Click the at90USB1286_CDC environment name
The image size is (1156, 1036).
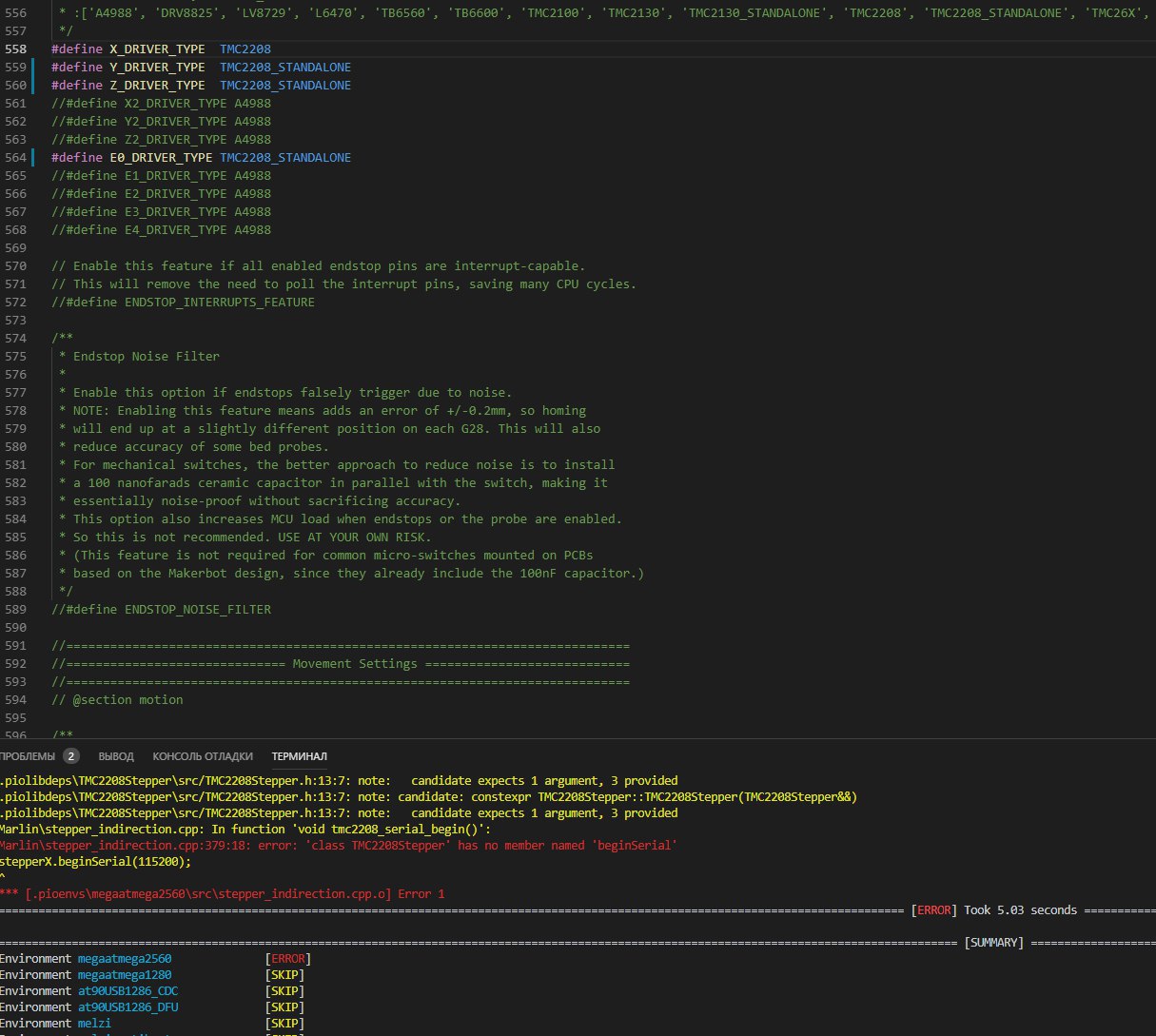pos(127,991)
